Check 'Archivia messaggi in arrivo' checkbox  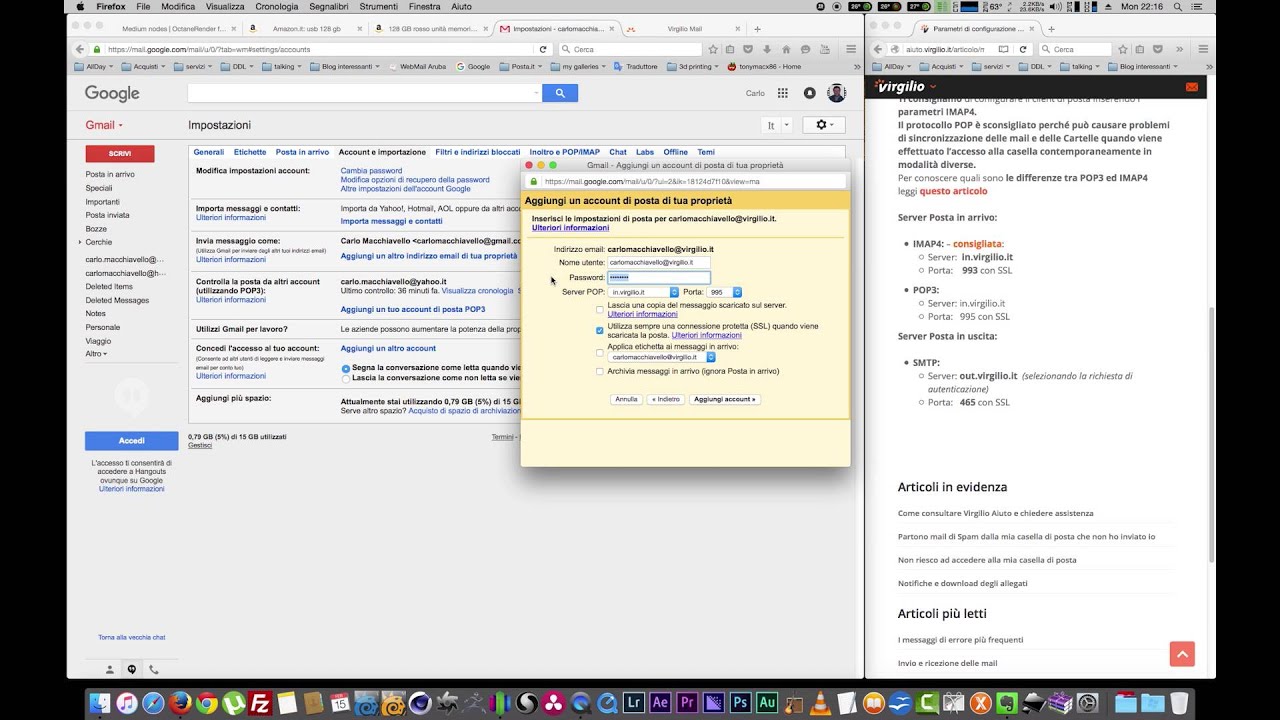pos(600,371)
